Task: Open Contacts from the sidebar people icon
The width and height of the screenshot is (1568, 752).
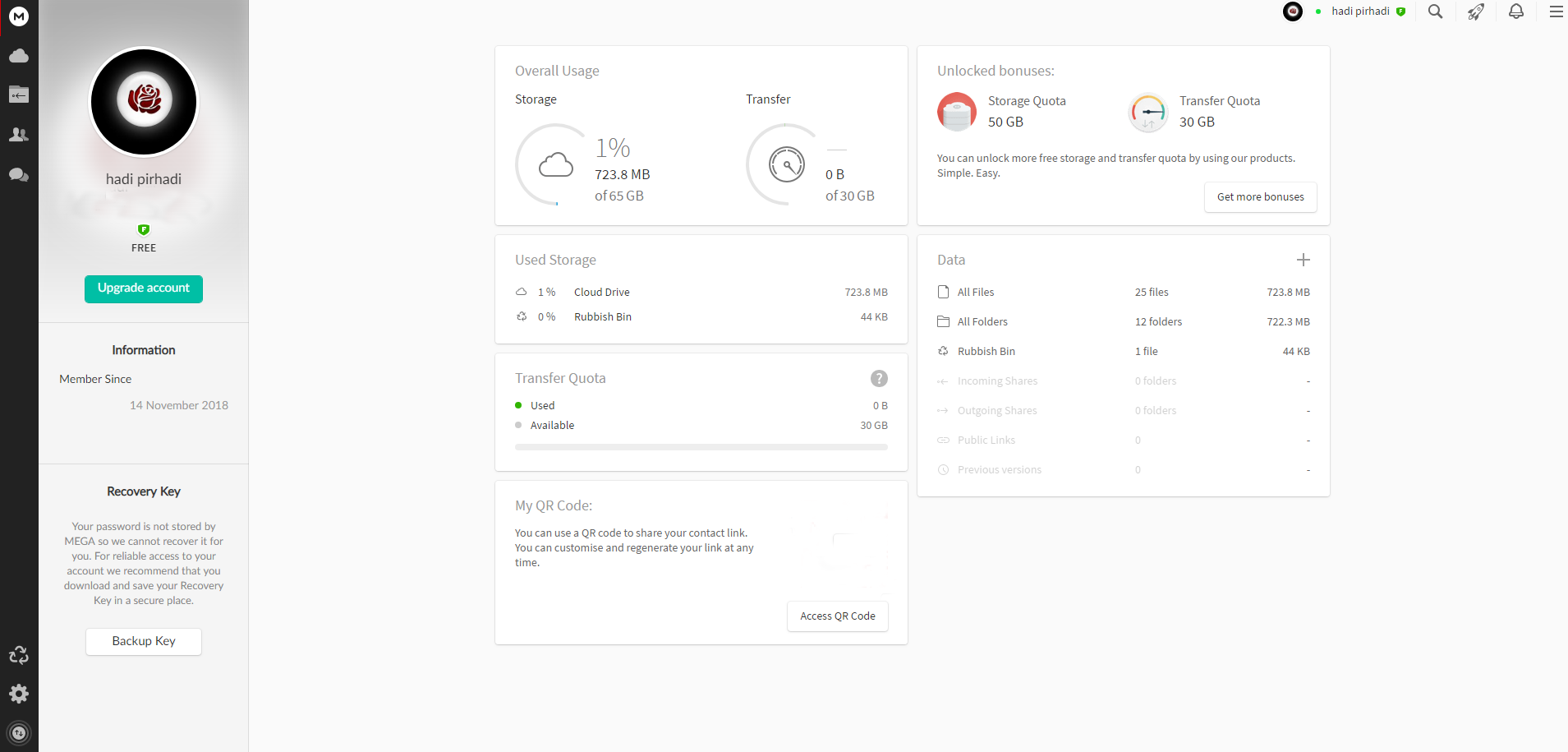Action: click(x=19, y=135)
